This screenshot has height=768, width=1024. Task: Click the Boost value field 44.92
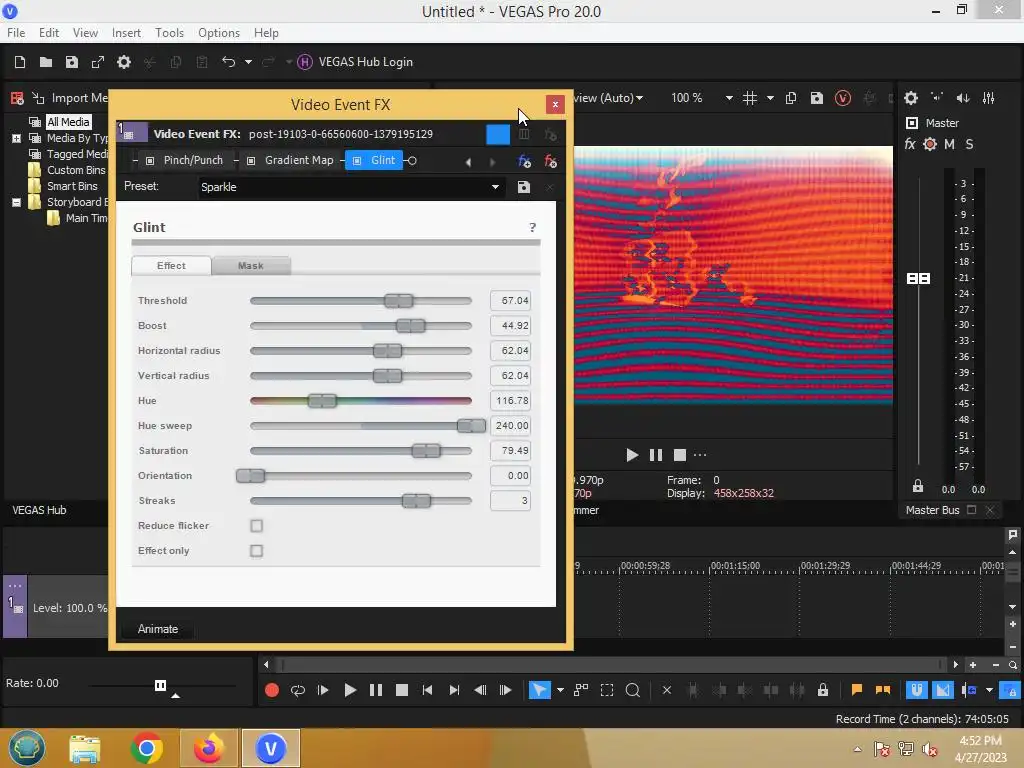tap(510, 325)
